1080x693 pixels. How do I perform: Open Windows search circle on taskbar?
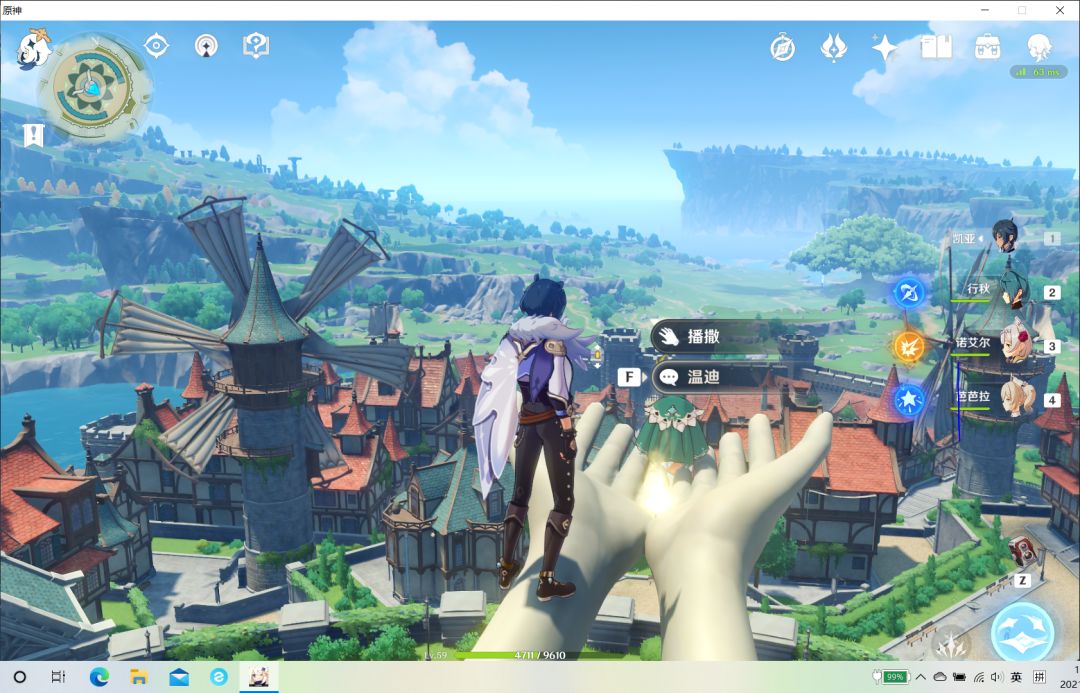tap(19, 677)
